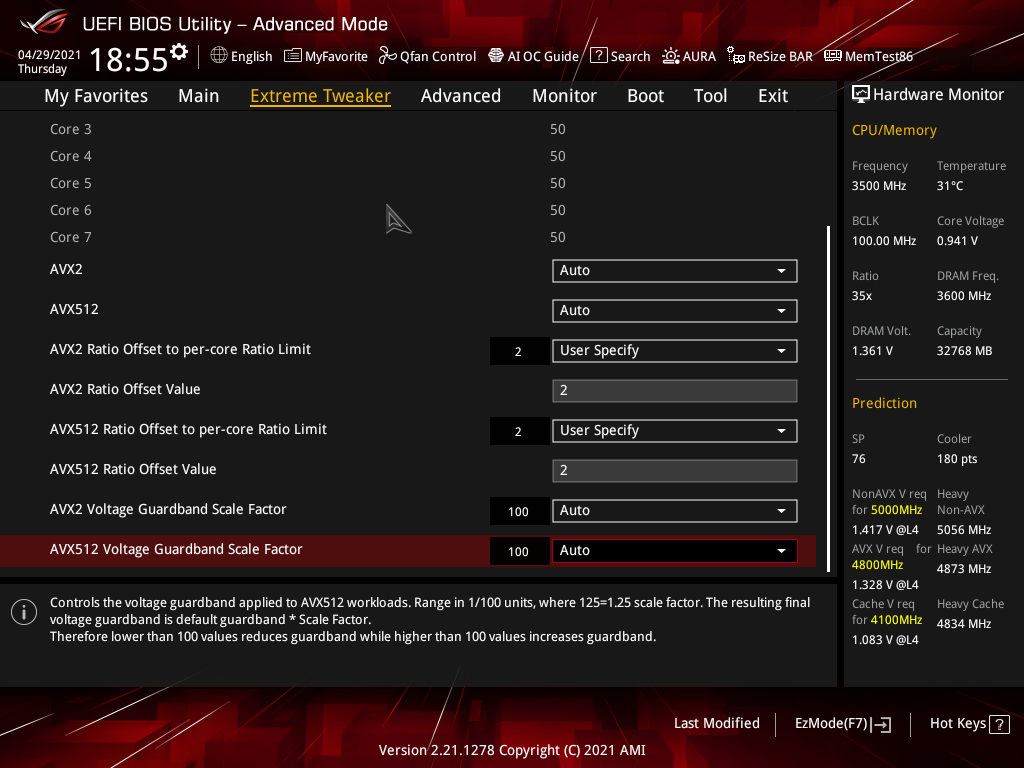1024x768 pixels.
Task: Open AVX512 Voltage Guardband Scale Factor dropdown
Action: click(x=674, y=551)
